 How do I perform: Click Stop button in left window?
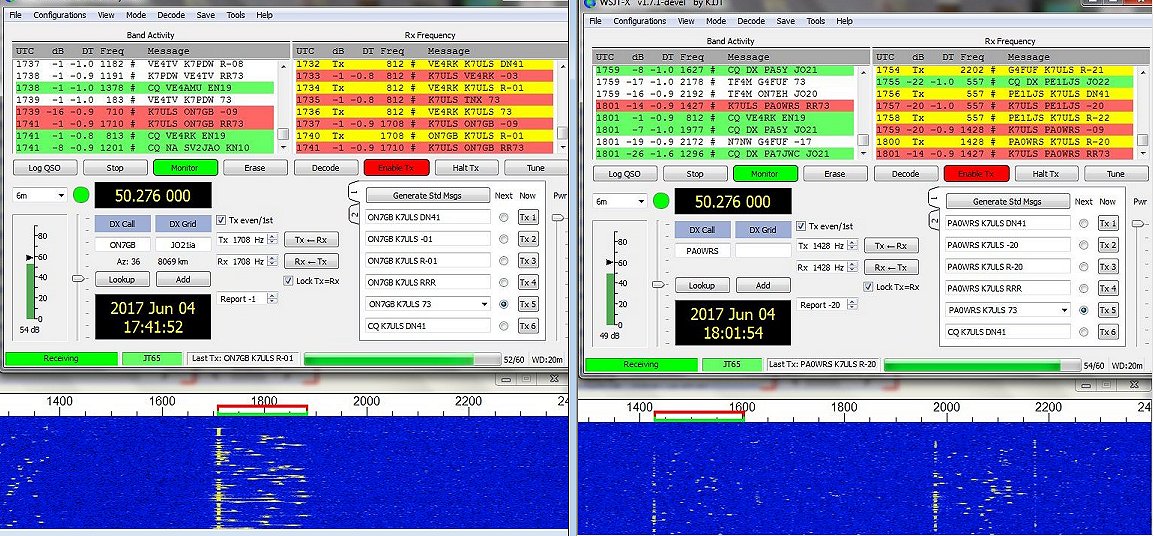(115, 168)
